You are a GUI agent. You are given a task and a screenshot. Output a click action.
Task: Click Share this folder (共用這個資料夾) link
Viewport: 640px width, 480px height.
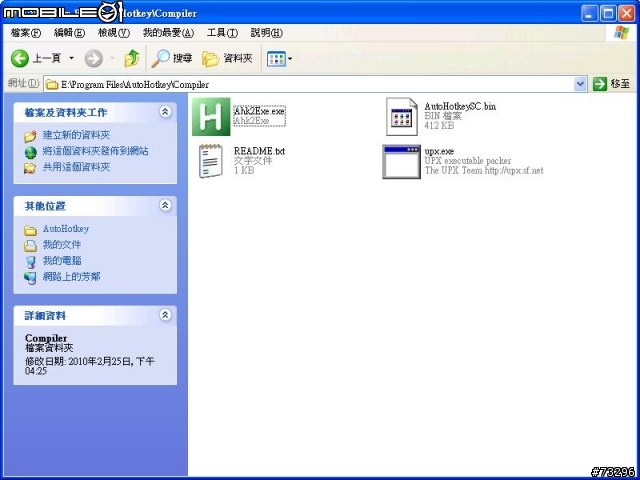[76, 167]
